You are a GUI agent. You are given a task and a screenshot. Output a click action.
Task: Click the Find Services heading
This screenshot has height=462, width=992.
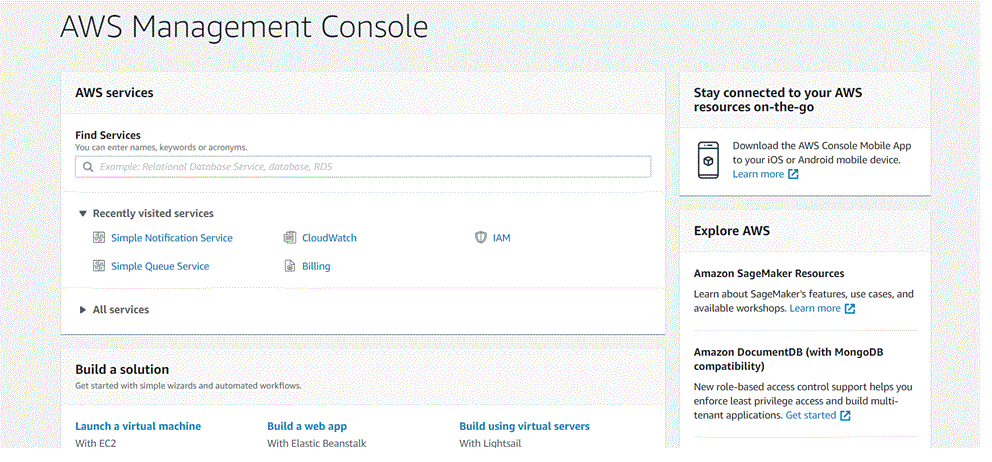point(108,135)
